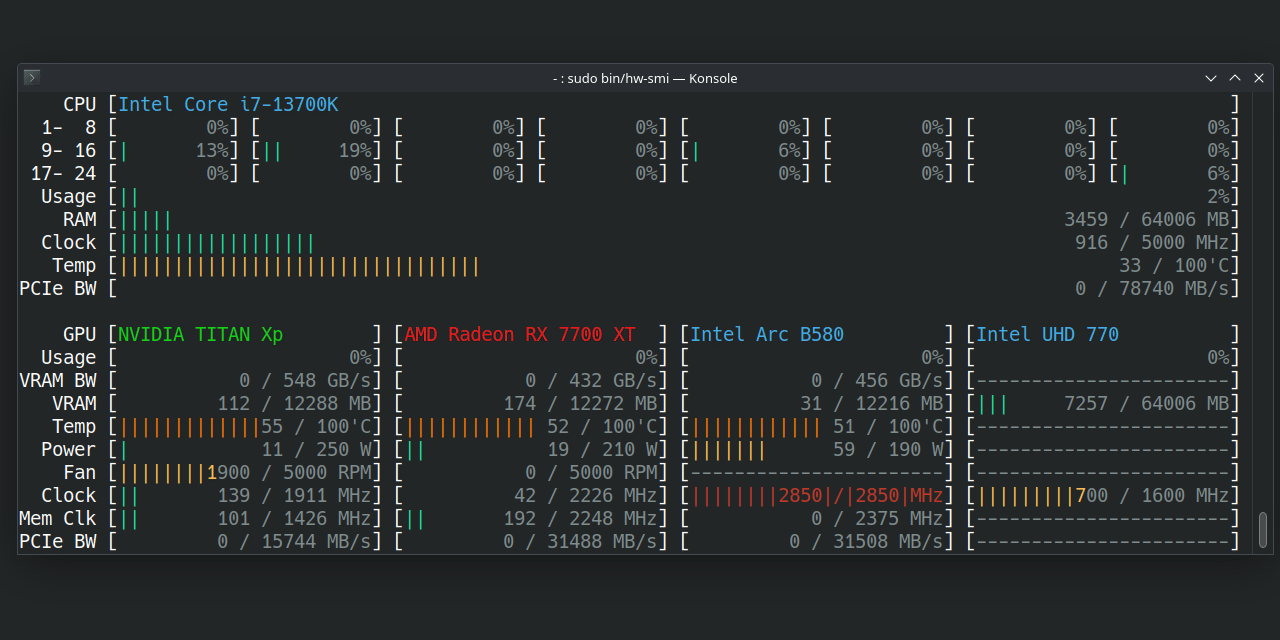
Task: Click the green CPU Clock bar
Action: click(217, 243)
